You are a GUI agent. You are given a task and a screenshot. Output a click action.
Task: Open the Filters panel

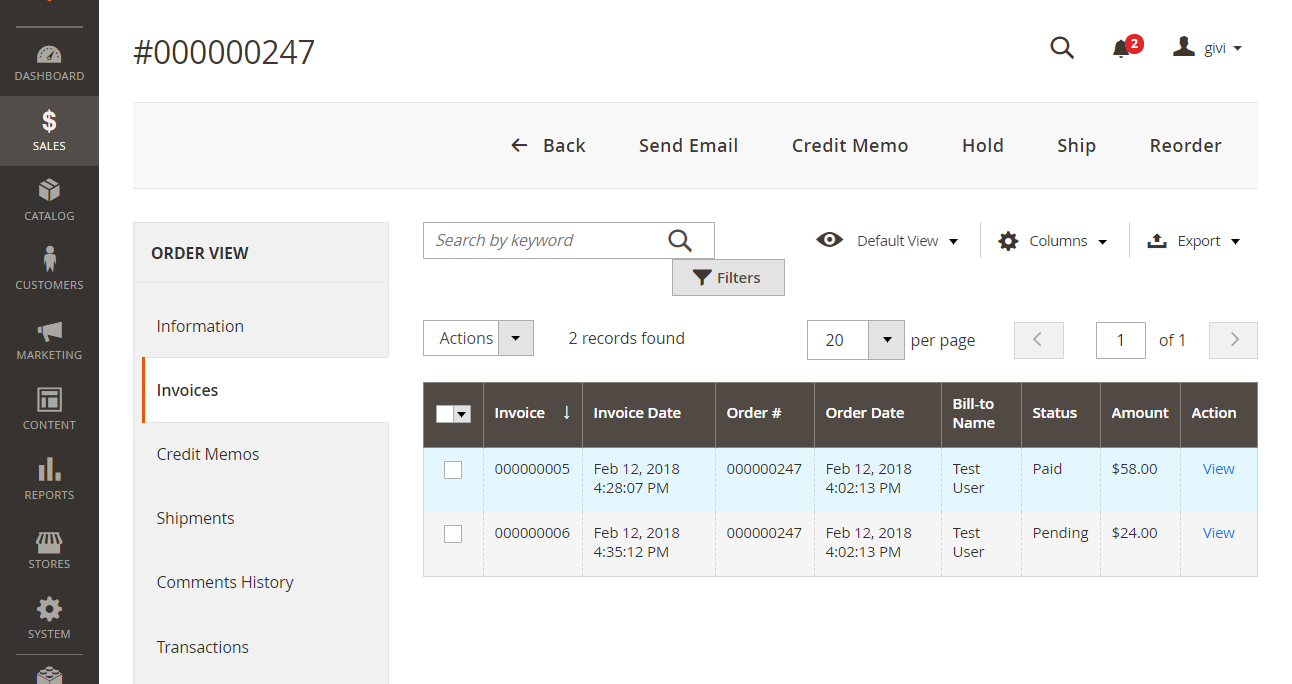tap(728, 278)
